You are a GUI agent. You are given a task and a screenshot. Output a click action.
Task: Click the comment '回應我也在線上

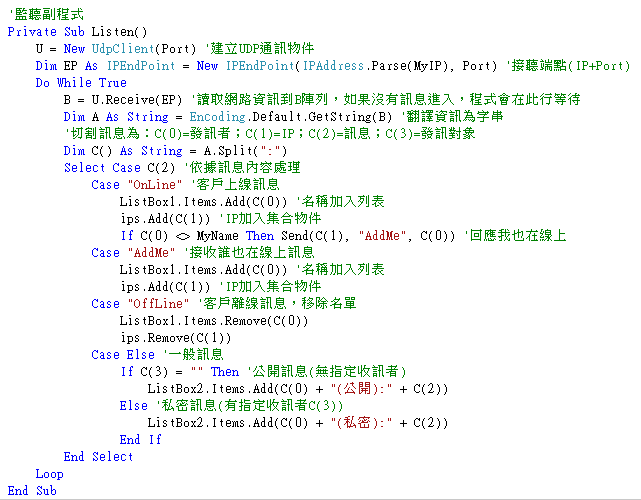(x=515, y=235)
